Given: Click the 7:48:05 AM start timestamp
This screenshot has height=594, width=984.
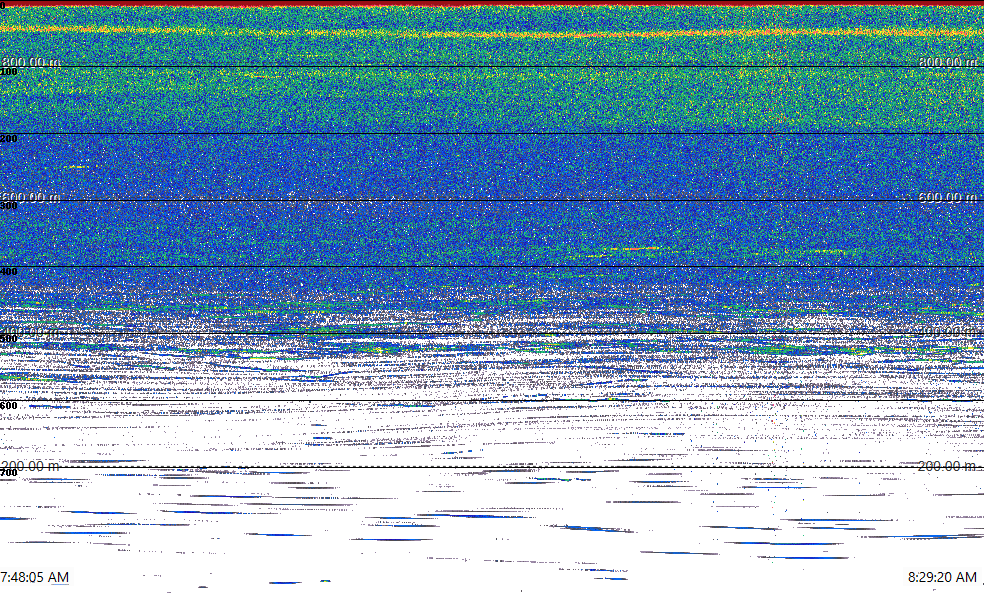Looking at the screenshot, I should 35,577.
